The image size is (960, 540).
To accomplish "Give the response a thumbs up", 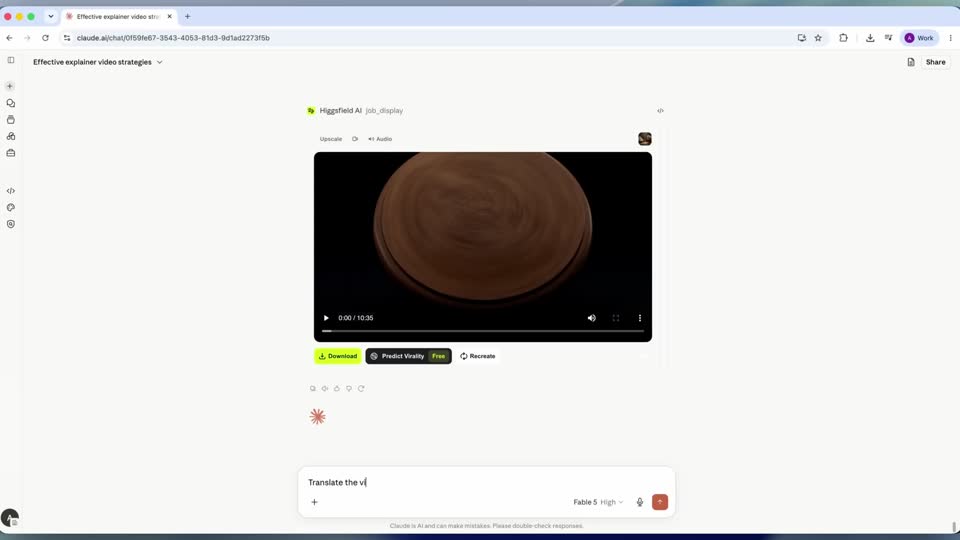I will point(337,389).
